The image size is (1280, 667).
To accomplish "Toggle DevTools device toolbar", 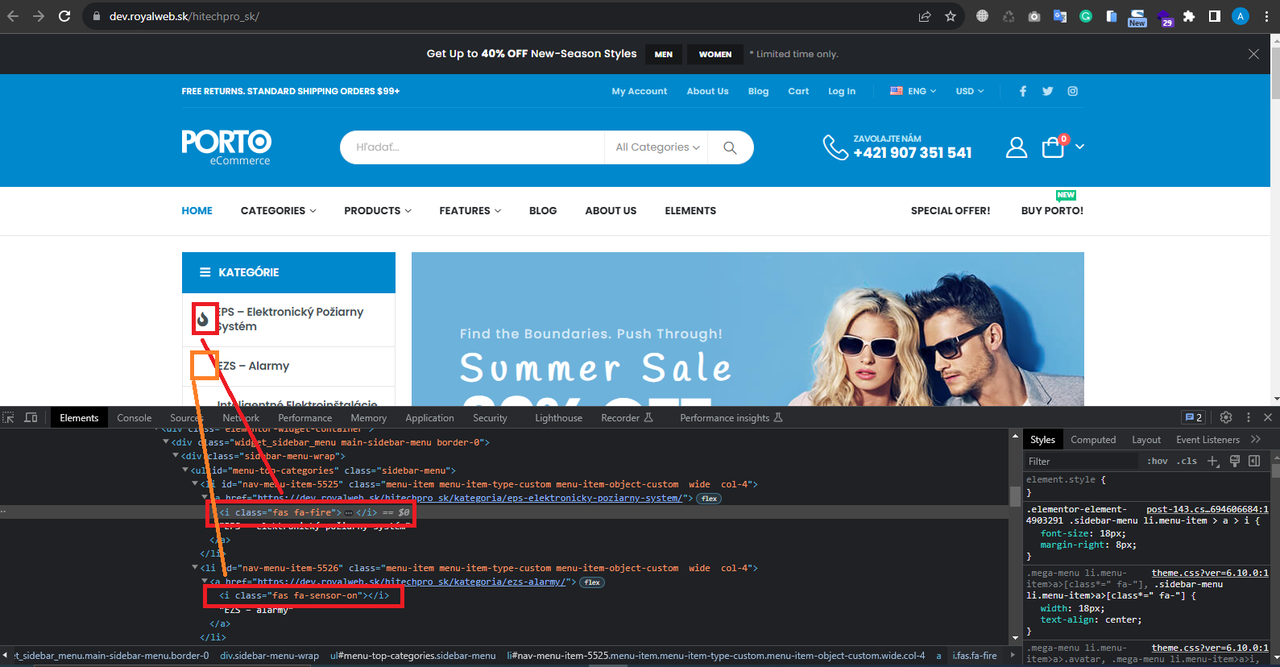I will (31, 418).
